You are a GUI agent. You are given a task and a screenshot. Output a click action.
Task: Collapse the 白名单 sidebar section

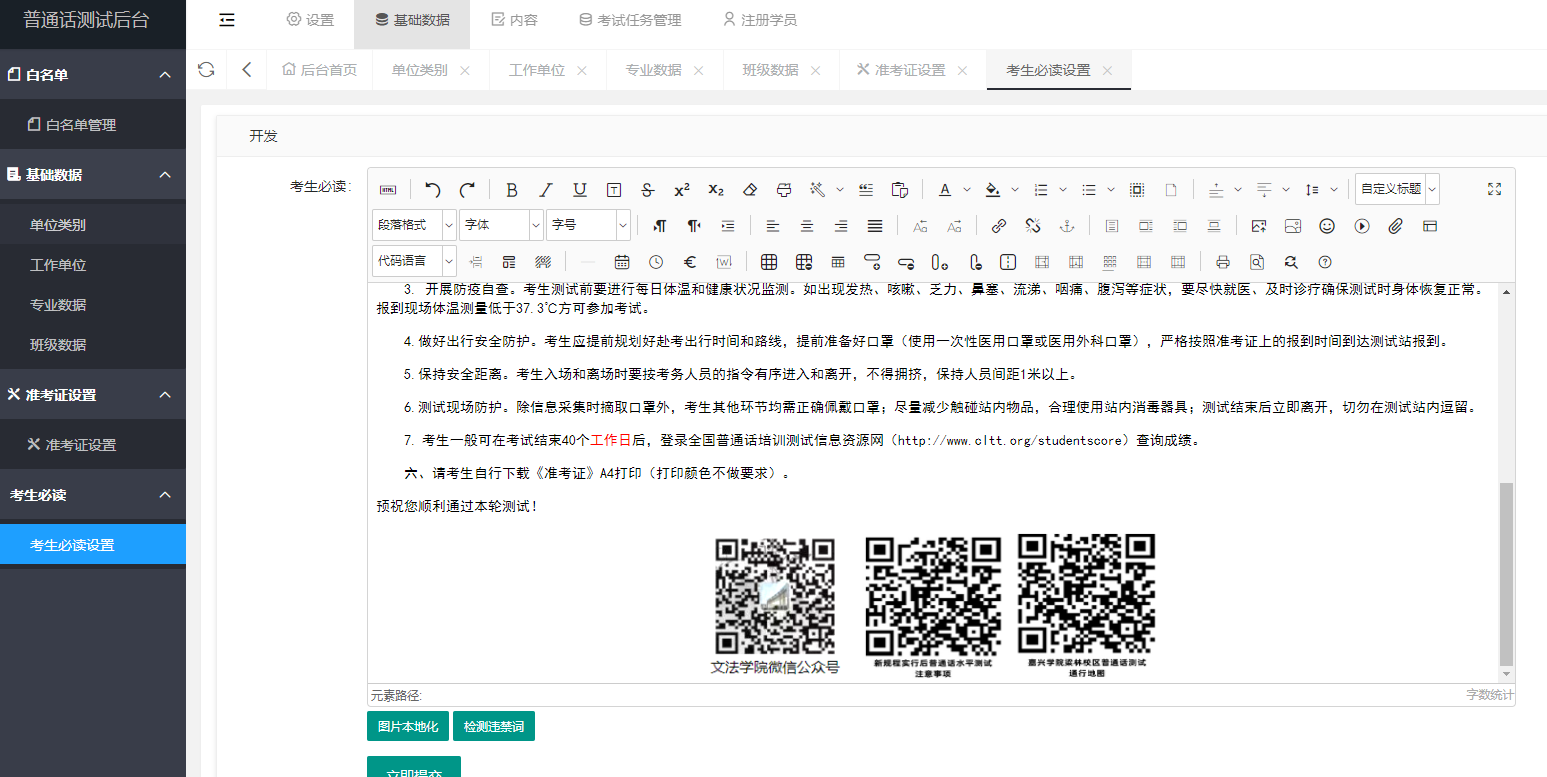point(93,75)
